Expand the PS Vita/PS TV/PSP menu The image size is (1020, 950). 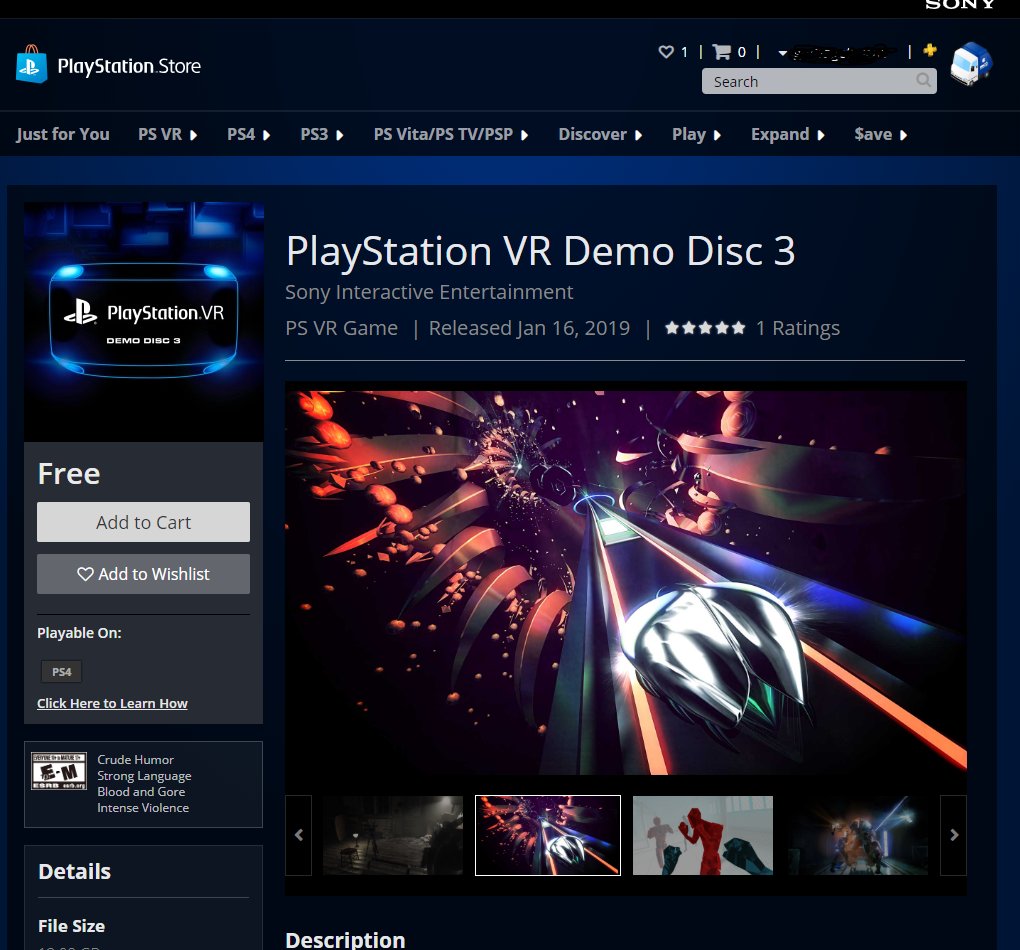pos(451,134)
